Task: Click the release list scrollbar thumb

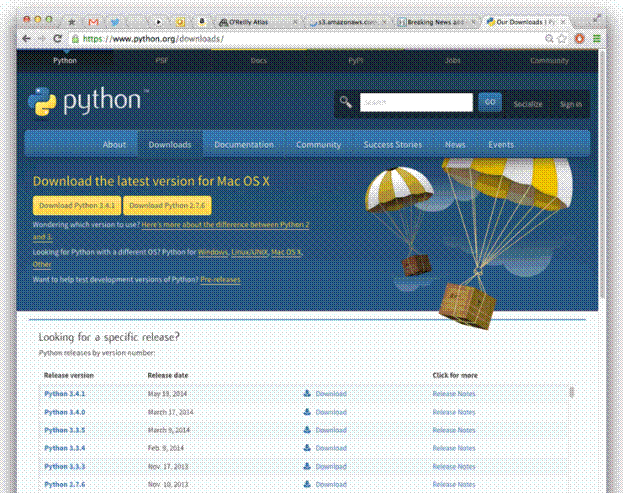Action: click(572, 392)
